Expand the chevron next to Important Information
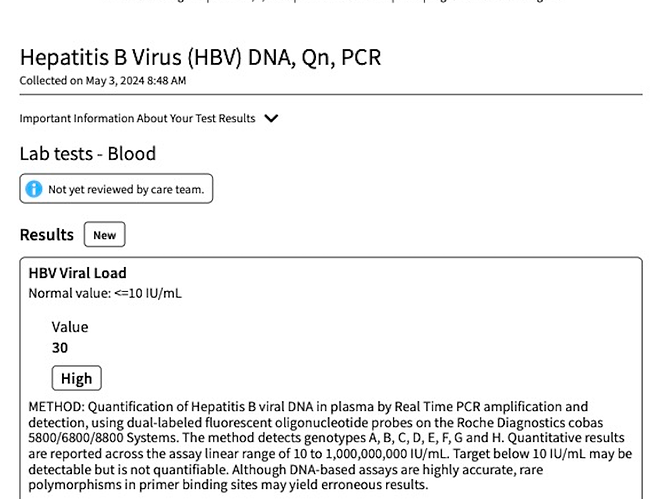The height and width of the screenshot is (499, 667). (271, 118)
